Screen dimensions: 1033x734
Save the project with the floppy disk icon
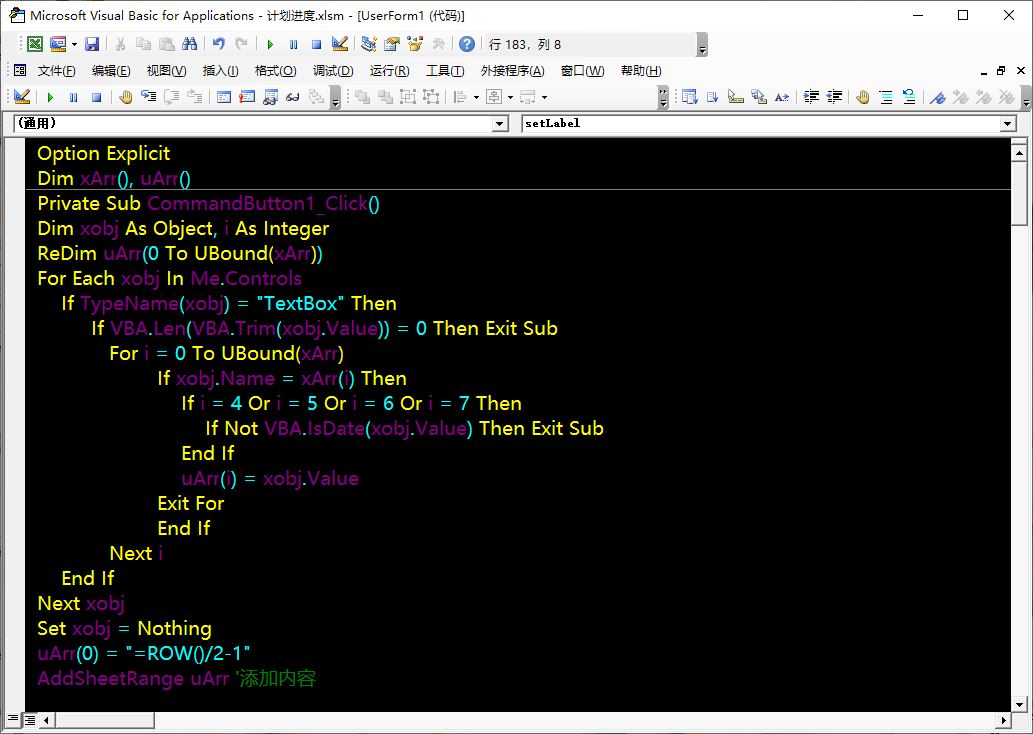[x=92, y=44]
